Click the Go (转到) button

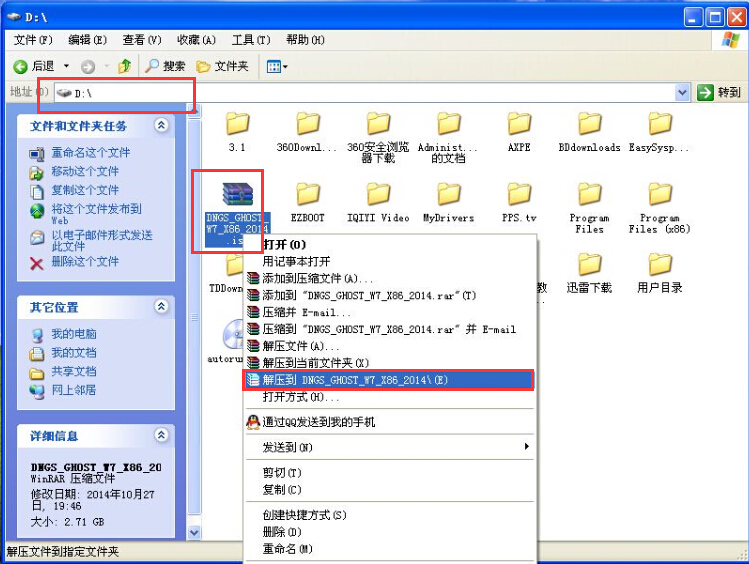(x=719, y=92)
